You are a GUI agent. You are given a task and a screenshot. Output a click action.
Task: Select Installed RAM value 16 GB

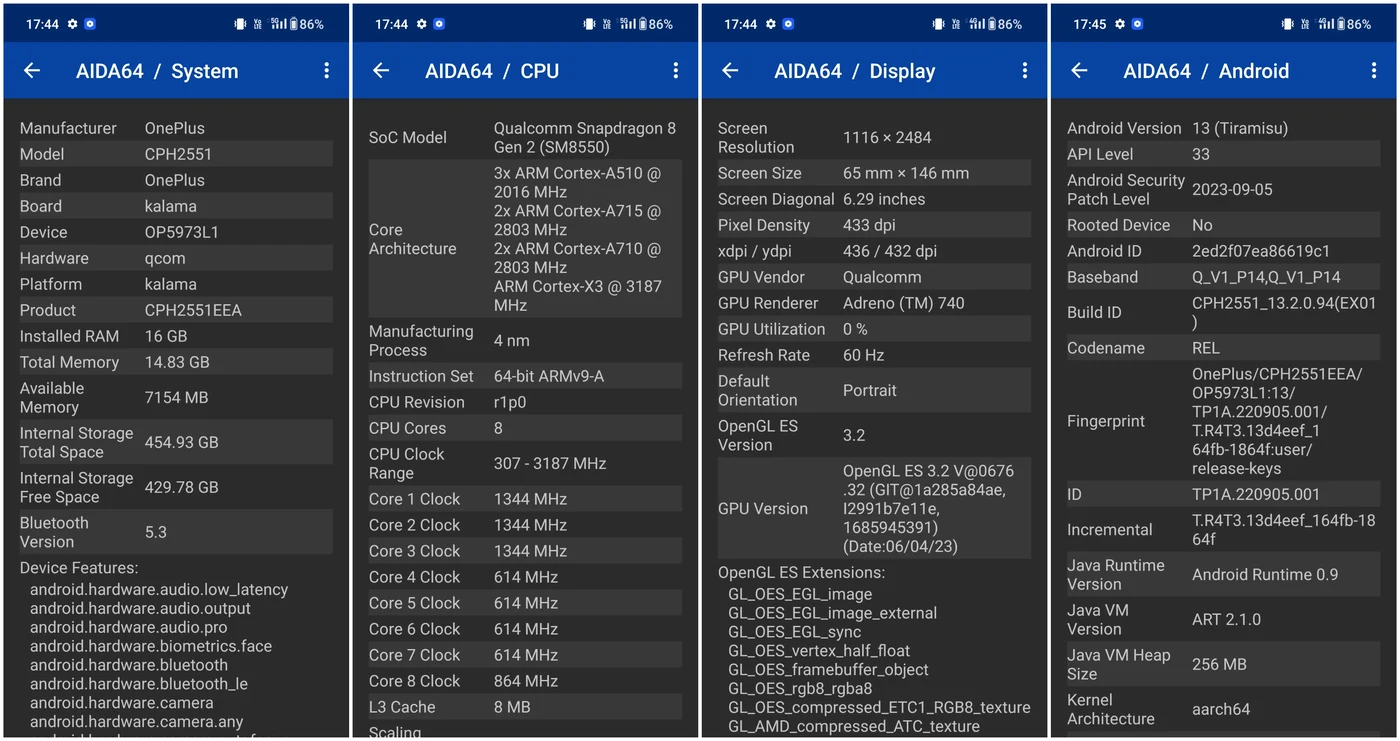(x=166, y=336)
